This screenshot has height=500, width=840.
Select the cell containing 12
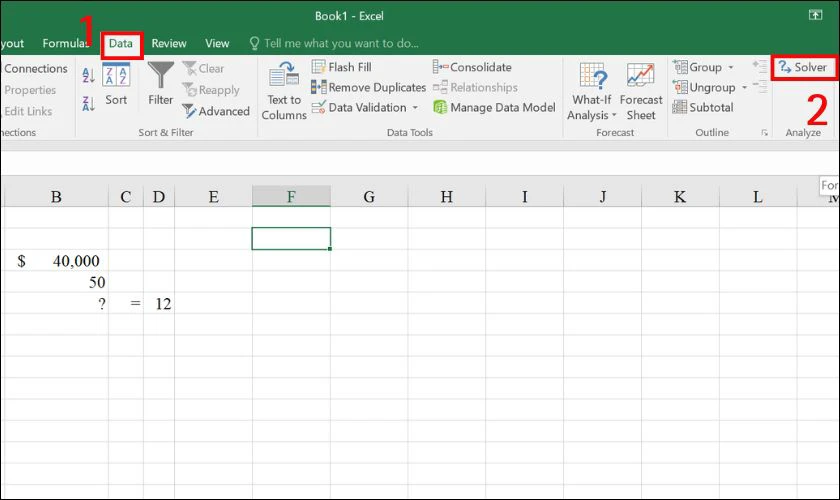tap(159, 303)
